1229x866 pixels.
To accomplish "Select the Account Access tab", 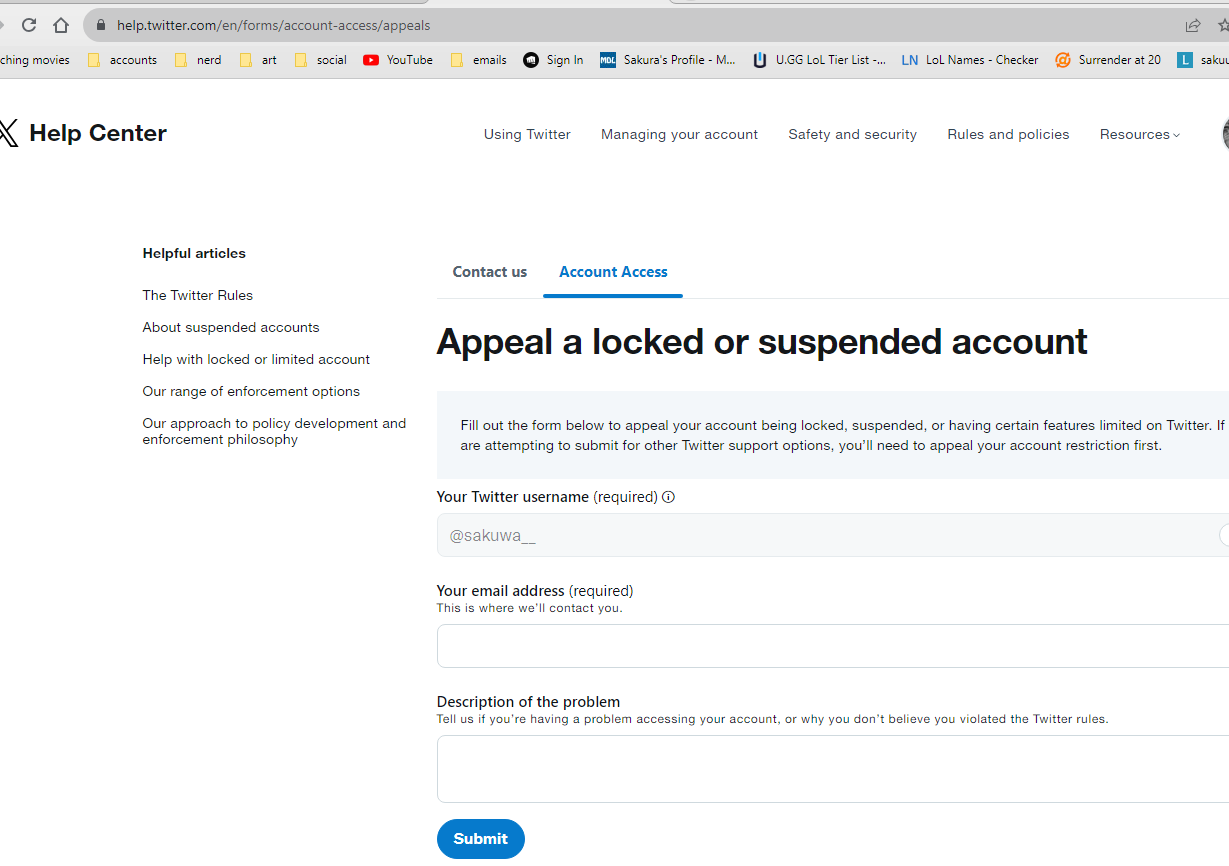I will pos(613,272).
